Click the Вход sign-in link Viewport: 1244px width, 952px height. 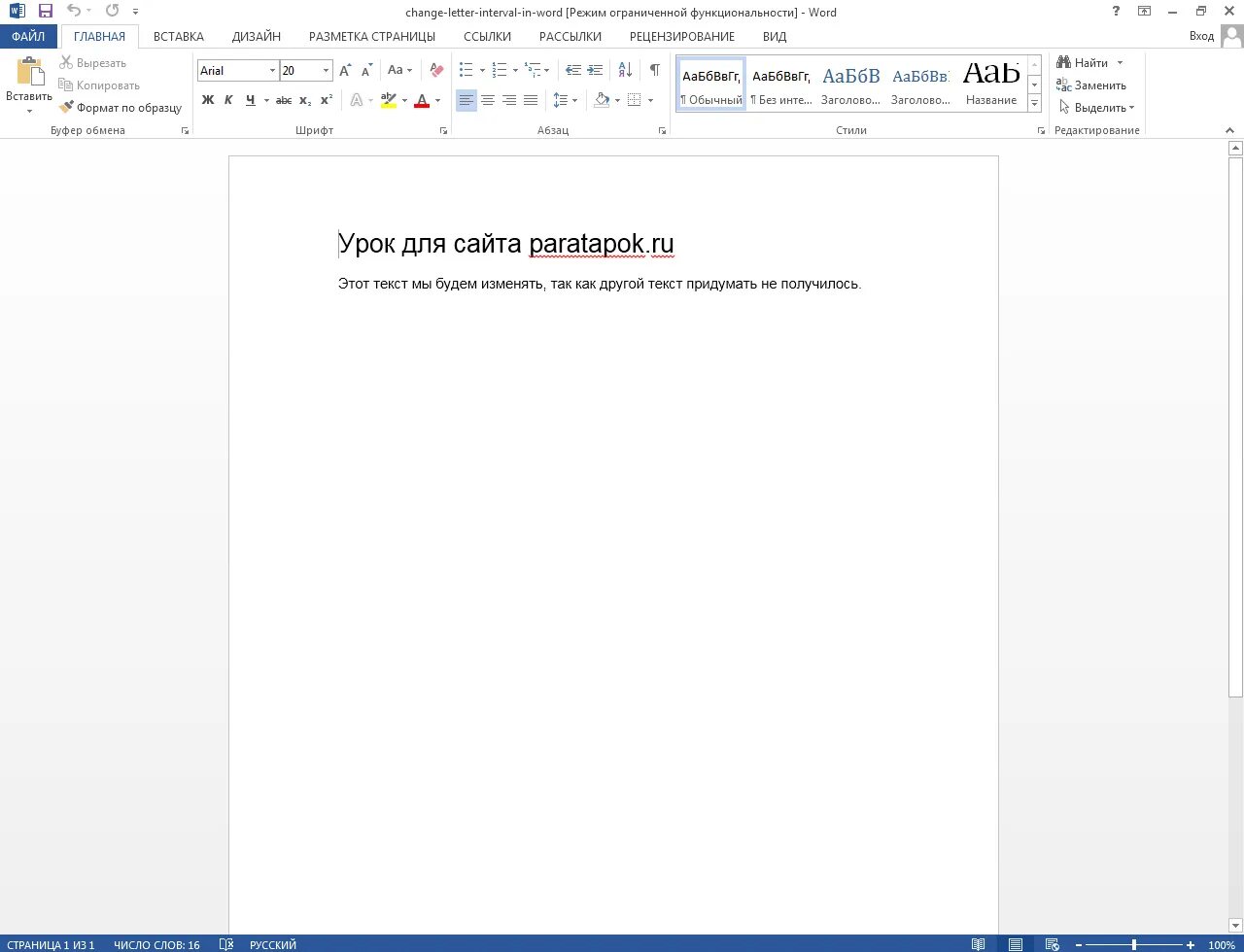pos(1201,36)
